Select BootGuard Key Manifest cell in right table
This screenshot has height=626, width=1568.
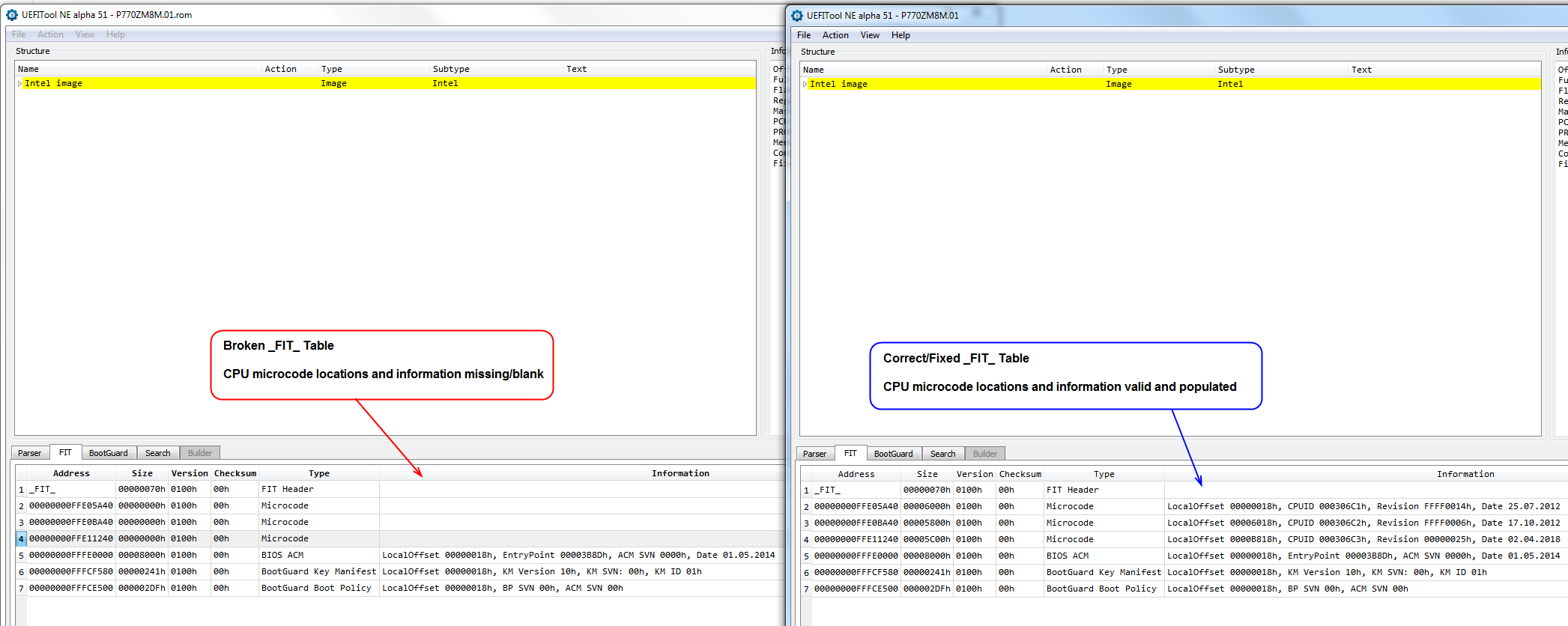click(x=1104, y=572)
